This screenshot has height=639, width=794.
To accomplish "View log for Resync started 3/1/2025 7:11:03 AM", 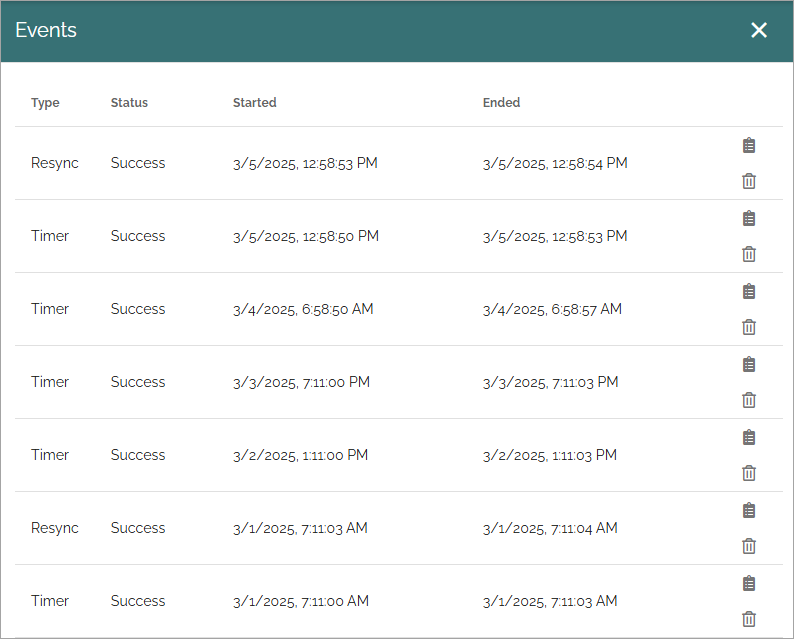I will point(749,510).
